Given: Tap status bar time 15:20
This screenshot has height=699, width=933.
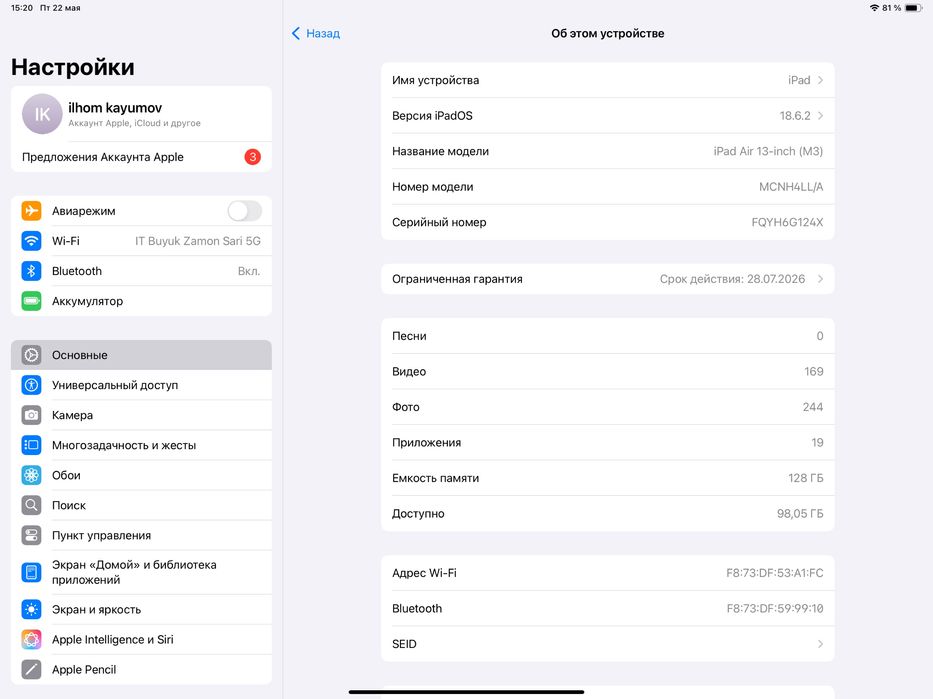Looking at the screenshot, I should tap(22, 8).
